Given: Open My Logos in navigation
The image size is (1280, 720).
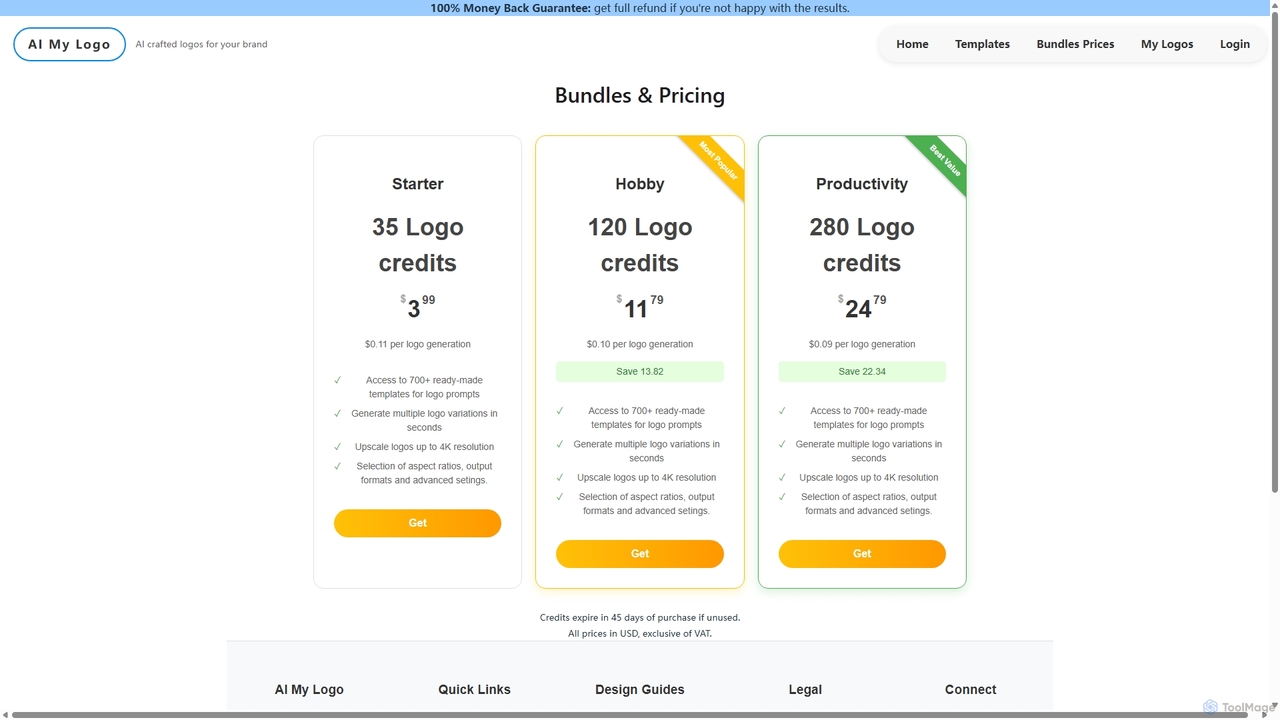Looking at the screenshot, I should pos(1167,44).
